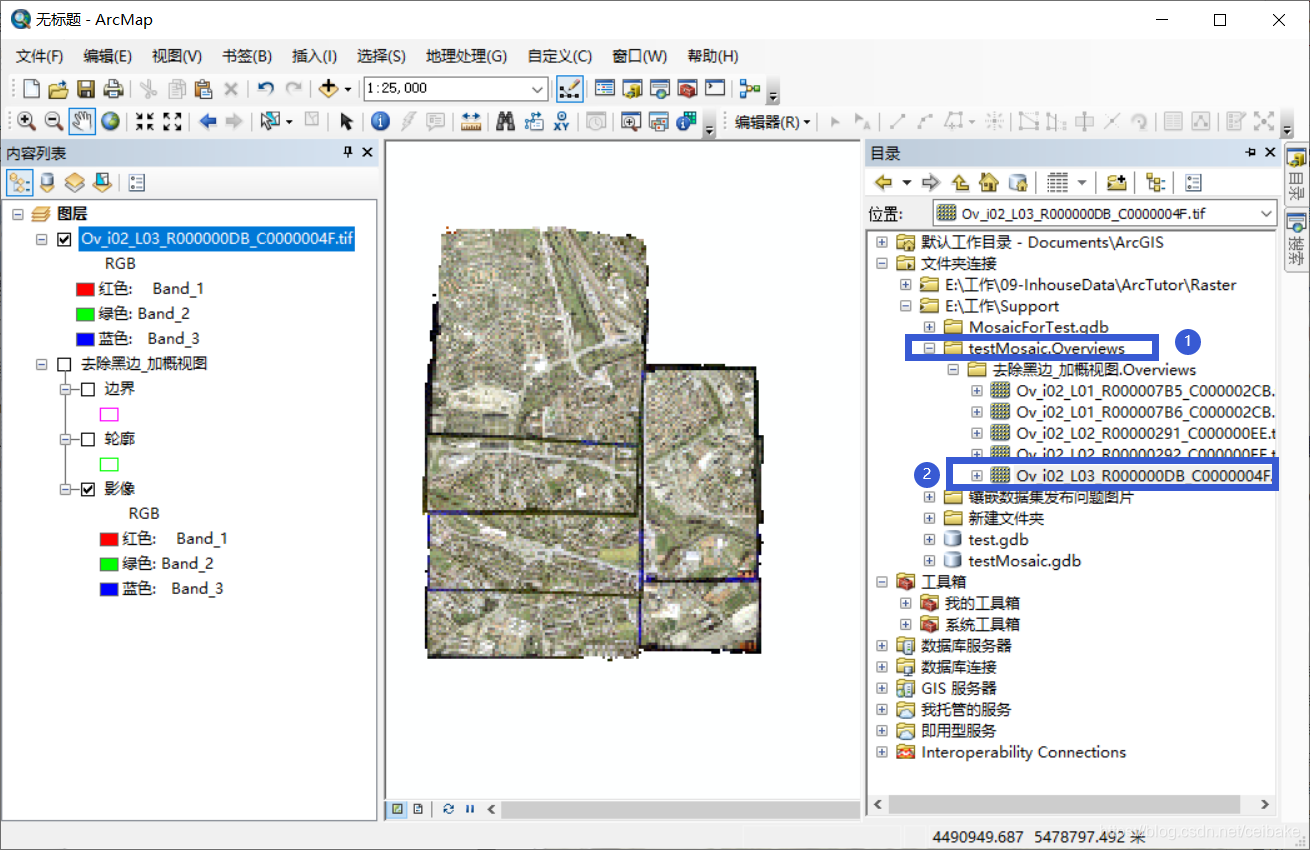Open the Measure ruler tool
The image size is (1310, 850).
pyautogui.click(x=471, y=121)
